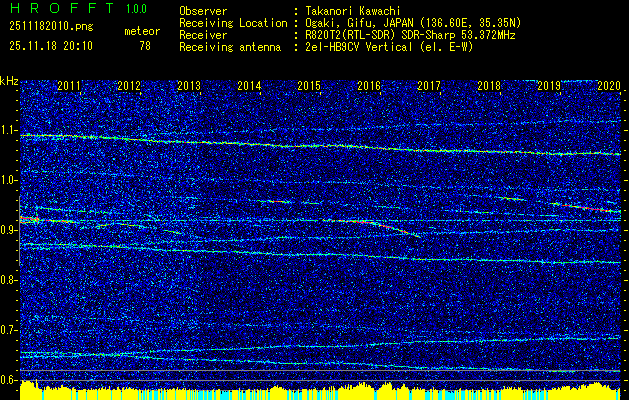Click the 2014 time marker
Viewport: 629px width, 400px height.
[x=249, y=87]
